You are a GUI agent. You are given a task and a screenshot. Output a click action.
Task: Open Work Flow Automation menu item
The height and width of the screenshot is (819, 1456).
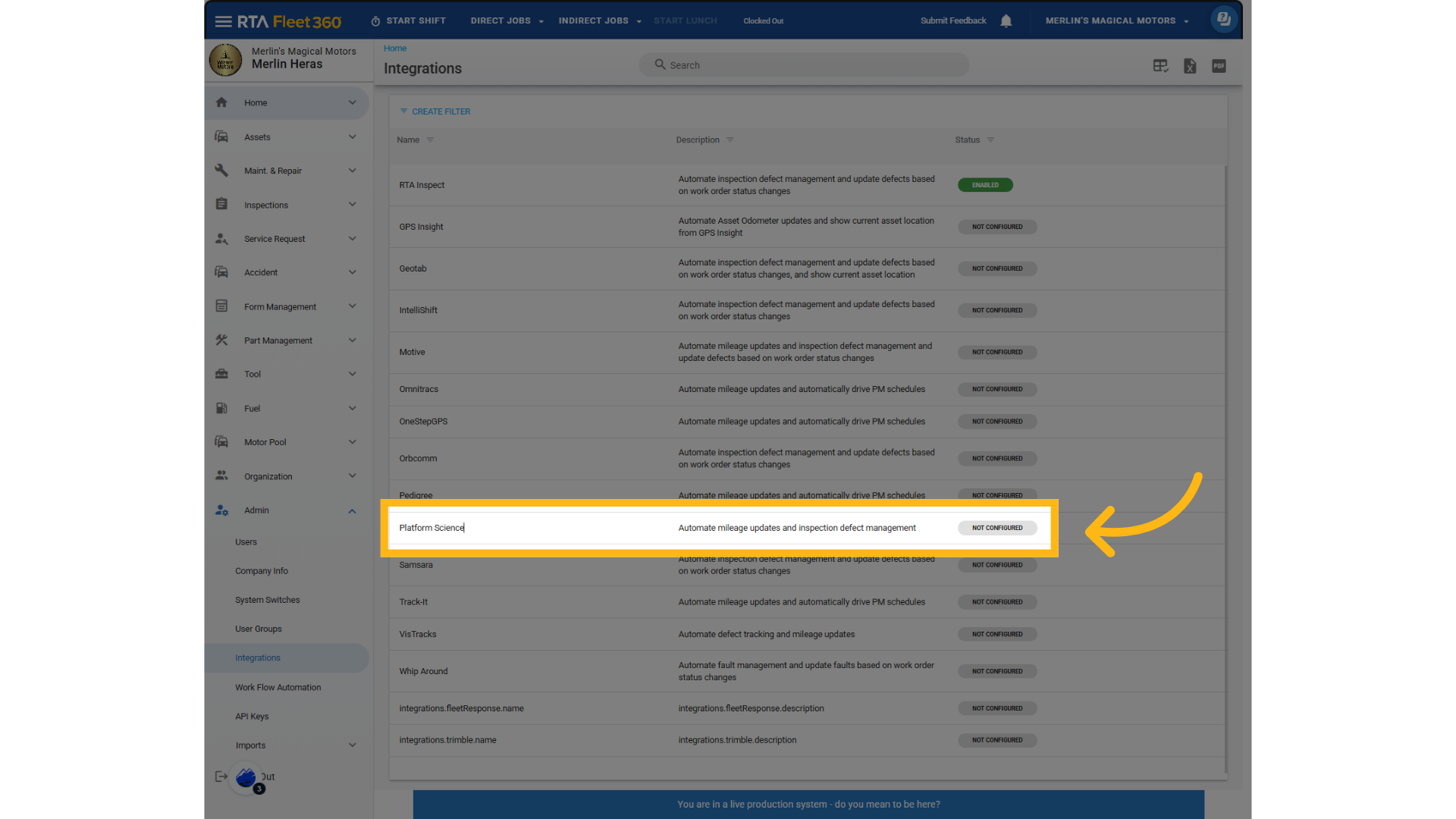pyautogui.click(x=278, y=688)
